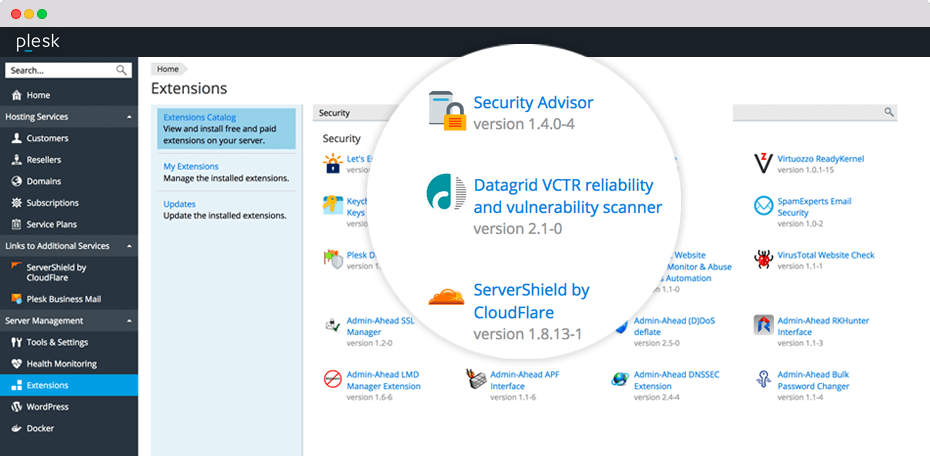Image resolution: width=930 pixels, height=456 pixels.
Task: Click the extensions search magnifier icon
Action: click(x=888, y=113)
